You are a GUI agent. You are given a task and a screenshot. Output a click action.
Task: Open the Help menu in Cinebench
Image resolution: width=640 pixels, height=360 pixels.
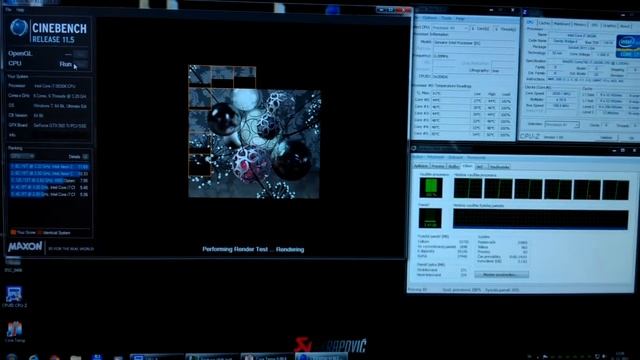[20, 9]
